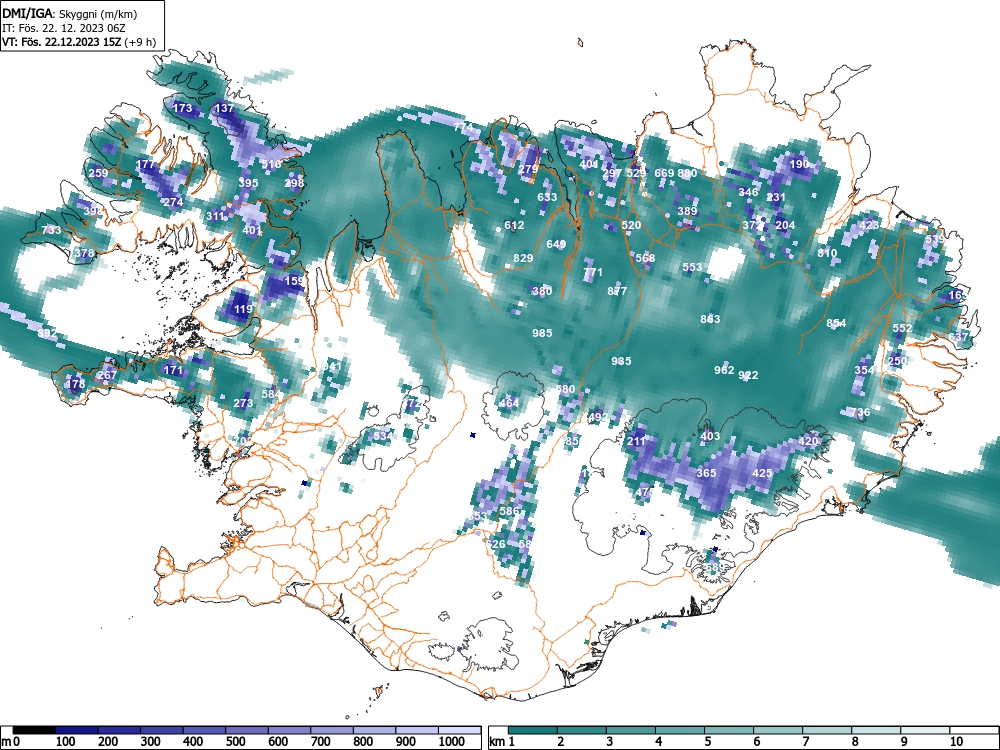The height and width of the screenshot is (750, 1000).
Task: Click the visibility value 922 on the map
Action: click(748, 375)
